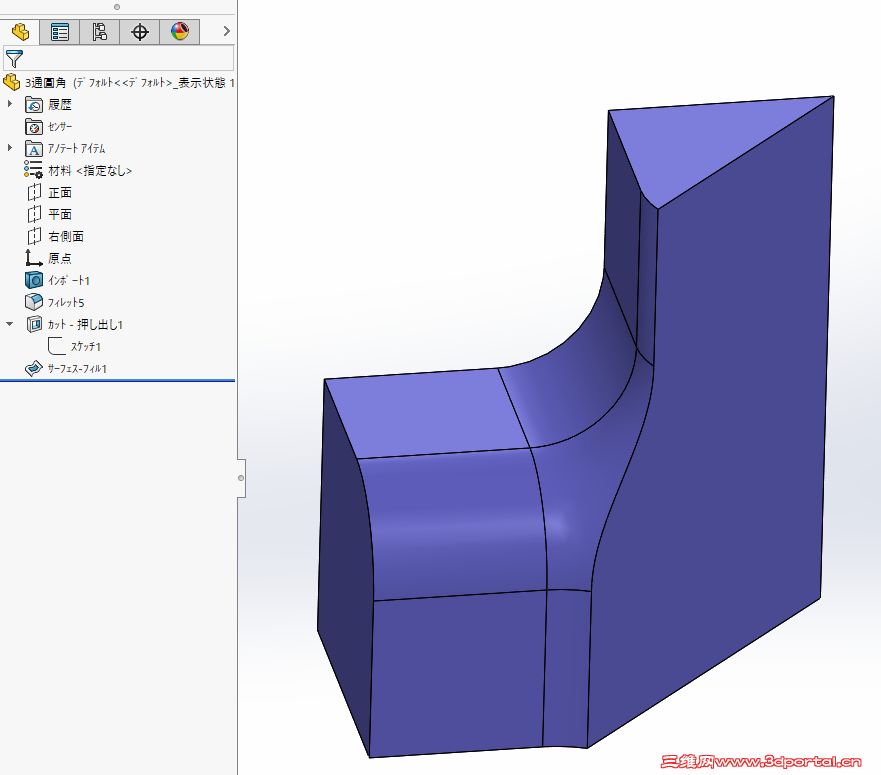Open the FeatureManager design tree tab
The height and width of the screenshot is (775, 881).
(20, 31)
